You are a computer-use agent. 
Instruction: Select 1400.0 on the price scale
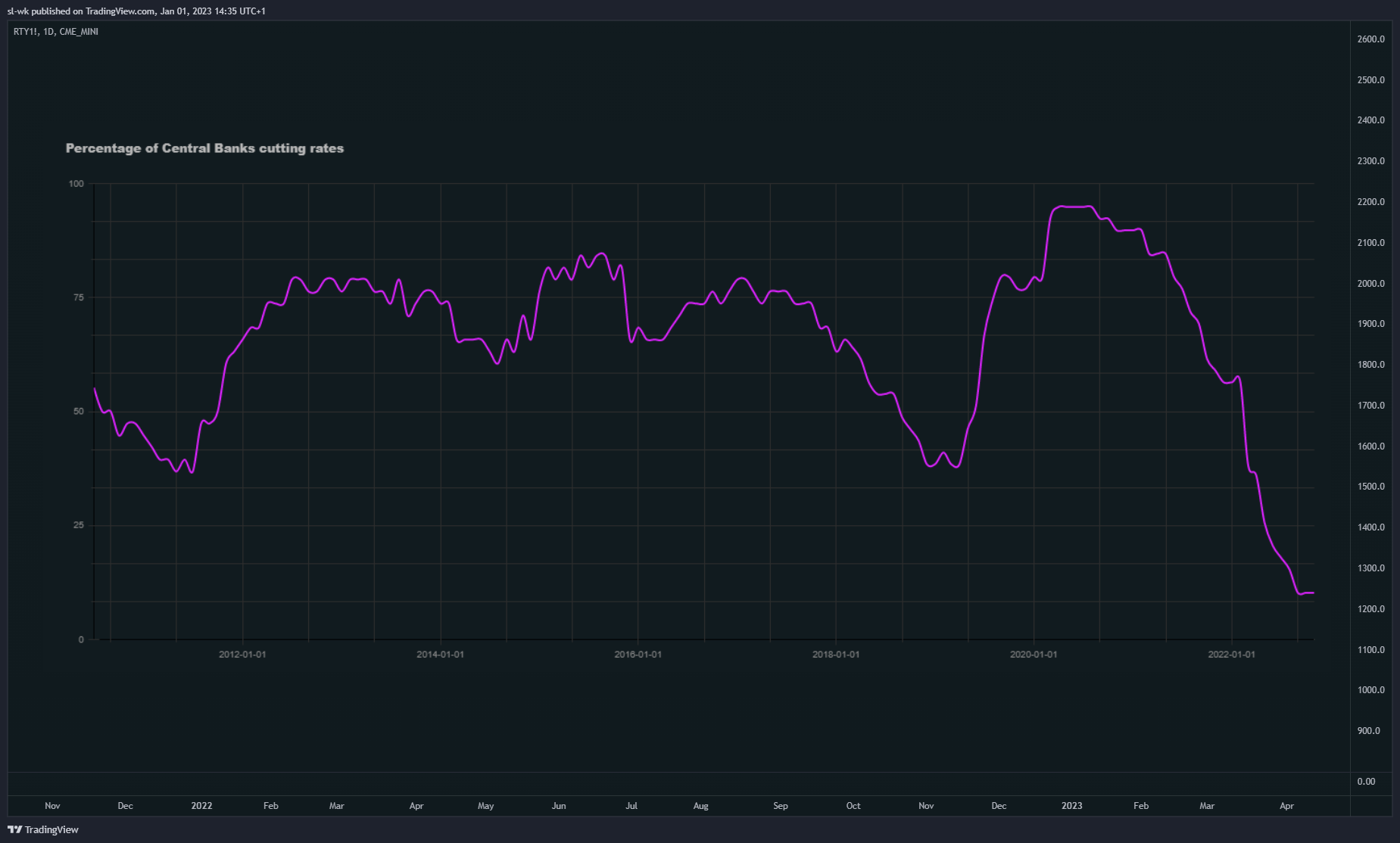tap(1371, 527)
